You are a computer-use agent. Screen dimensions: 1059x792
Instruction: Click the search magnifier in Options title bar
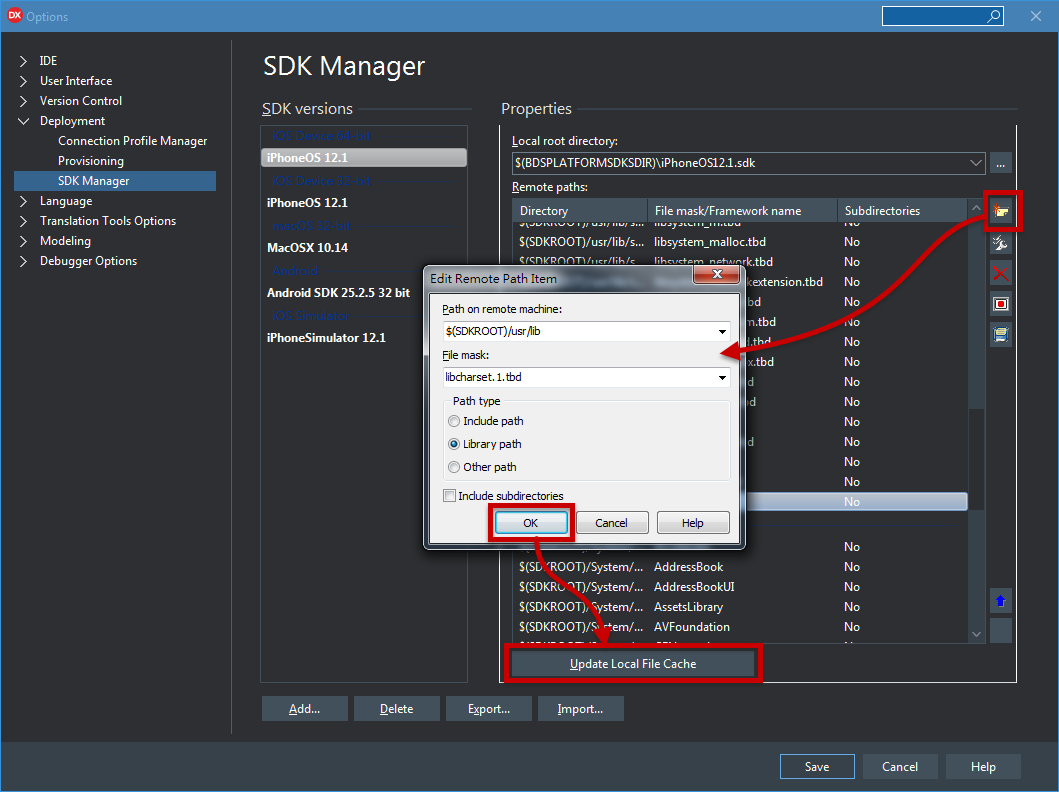pos(993,16)
